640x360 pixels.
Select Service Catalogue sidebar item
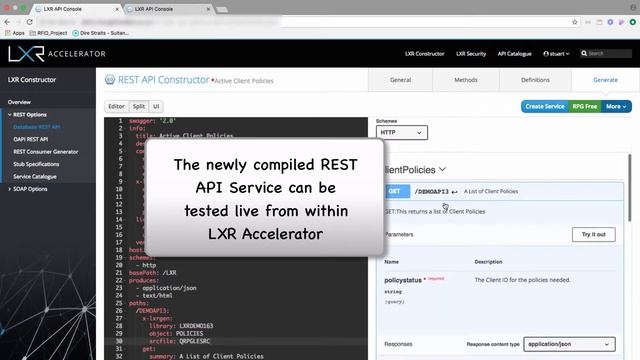coord(35,177)
